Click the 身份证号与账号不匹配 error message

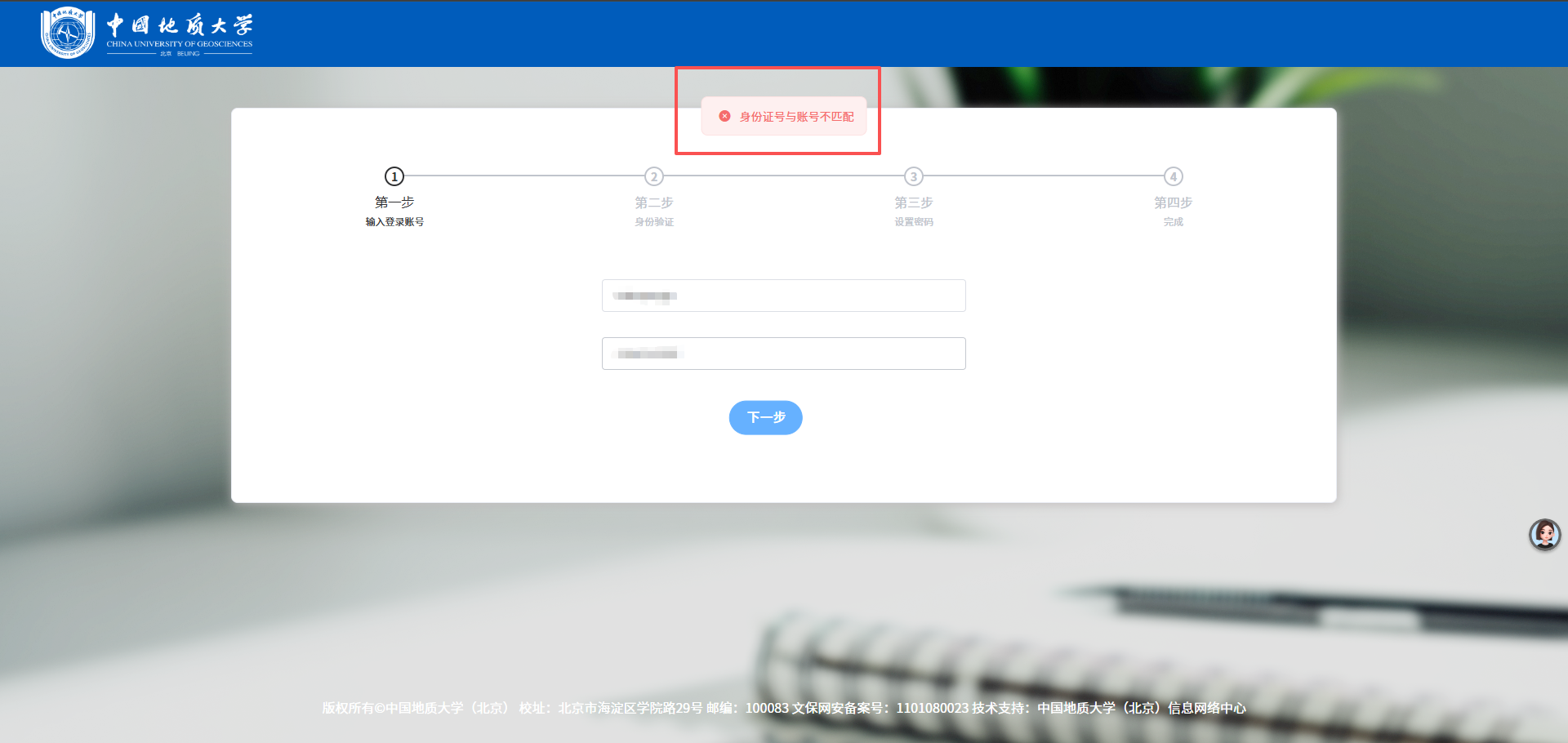click(797, 117)
